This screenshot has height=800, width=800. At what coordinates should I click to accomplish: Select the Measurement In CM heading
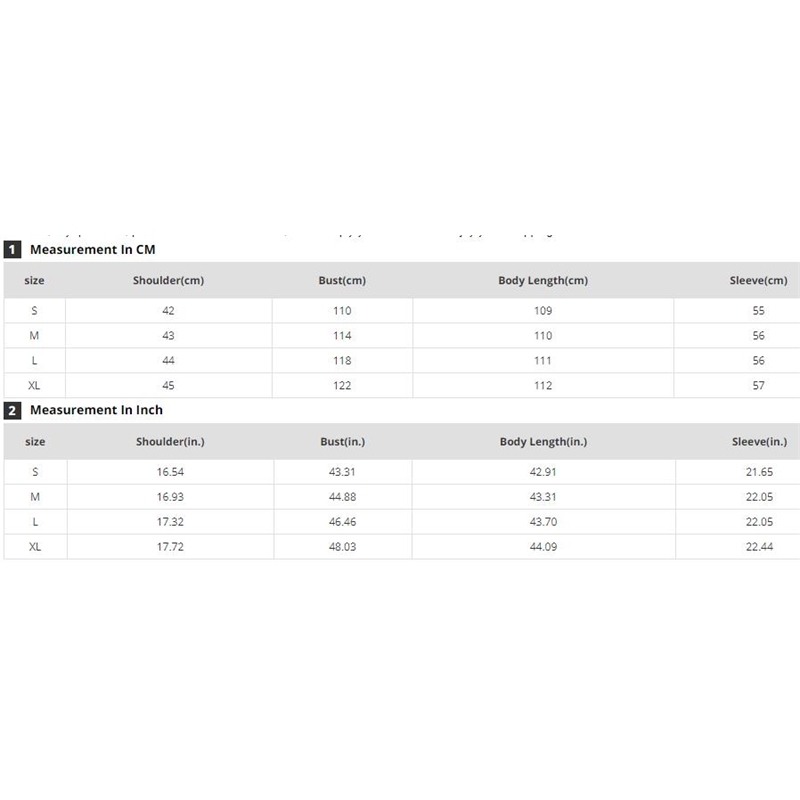tap(93, 249)
